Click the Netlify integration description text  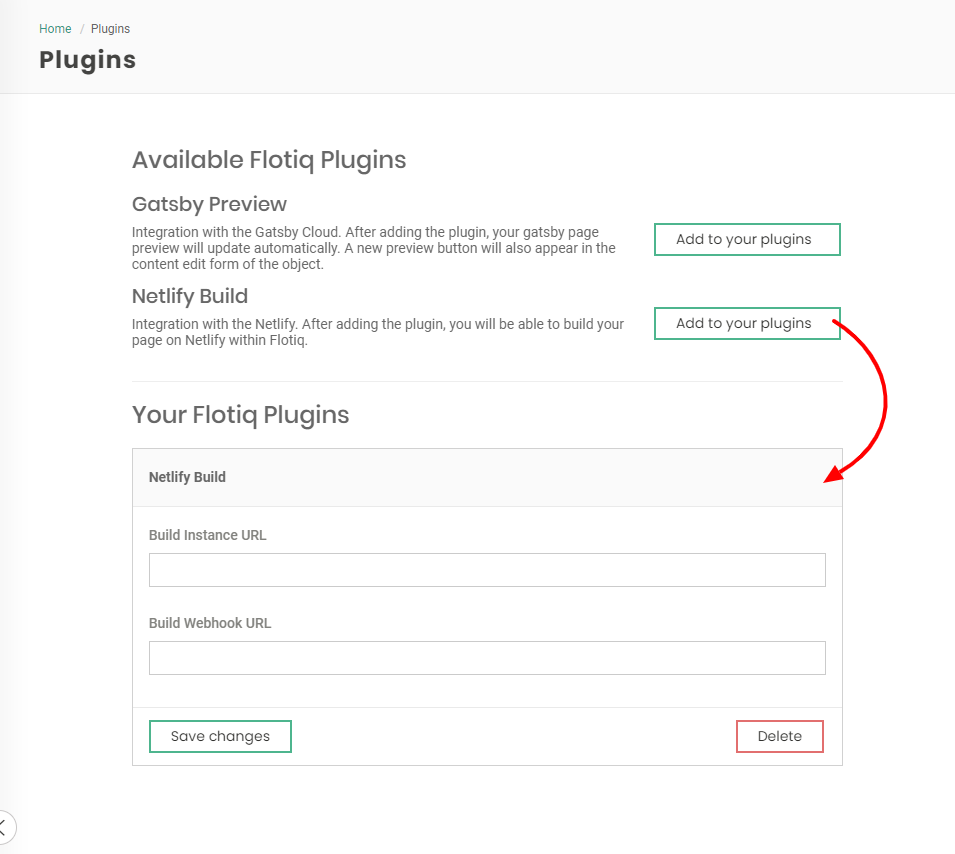(x=377, y=332)
